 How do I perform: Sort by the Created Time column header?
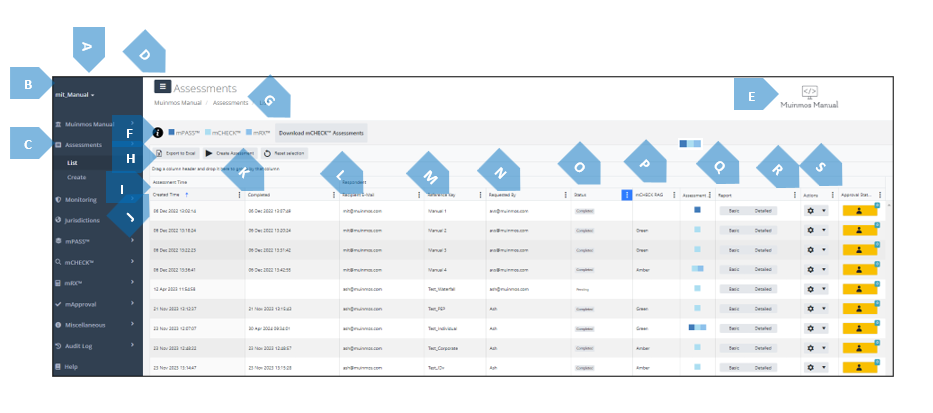point(167,195)
